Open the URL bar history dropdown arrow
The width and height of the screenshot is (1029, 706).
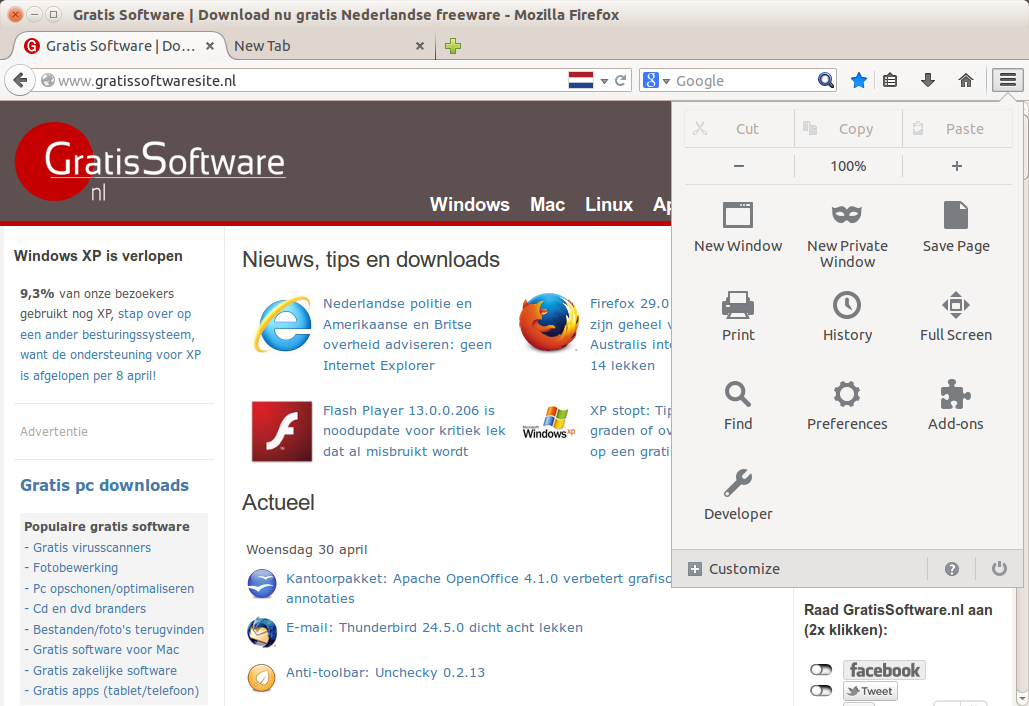[604, 81]
